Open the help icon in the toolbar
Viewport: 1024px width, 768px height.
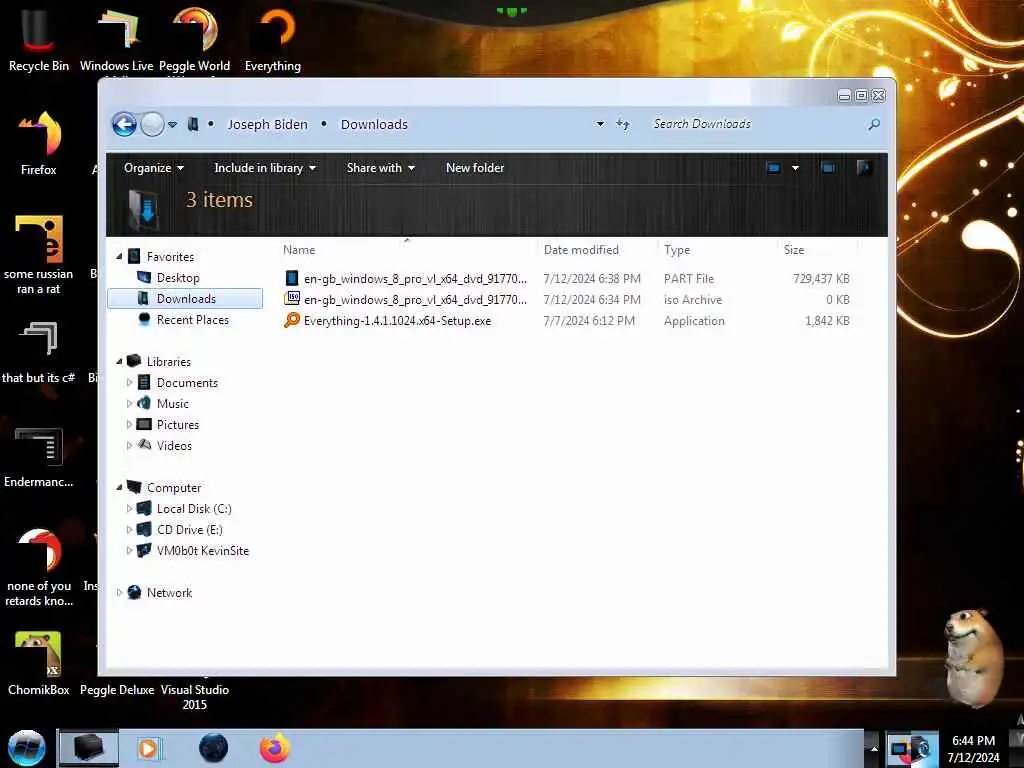tap(864, 168)
